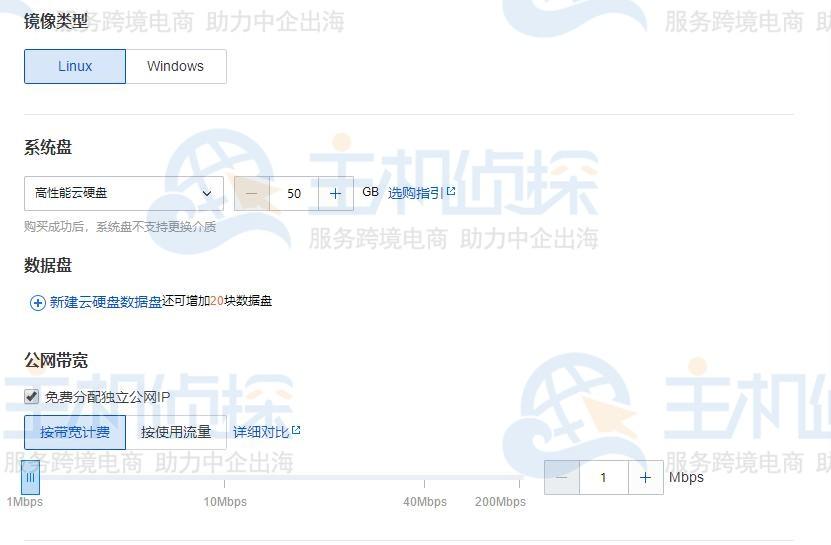831x545 pixels.
Task: Click the system disk size field showing 50
Action: coord(294,194)
